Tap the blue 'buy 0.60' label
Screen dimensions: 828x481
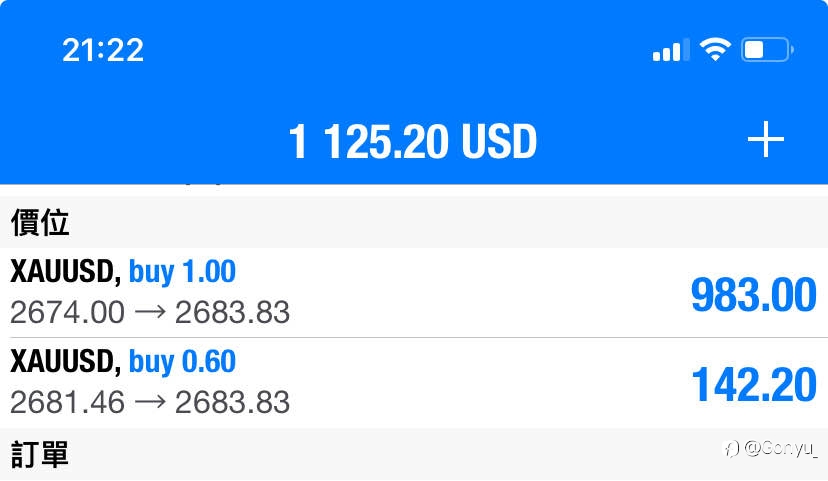pos(182,362)
